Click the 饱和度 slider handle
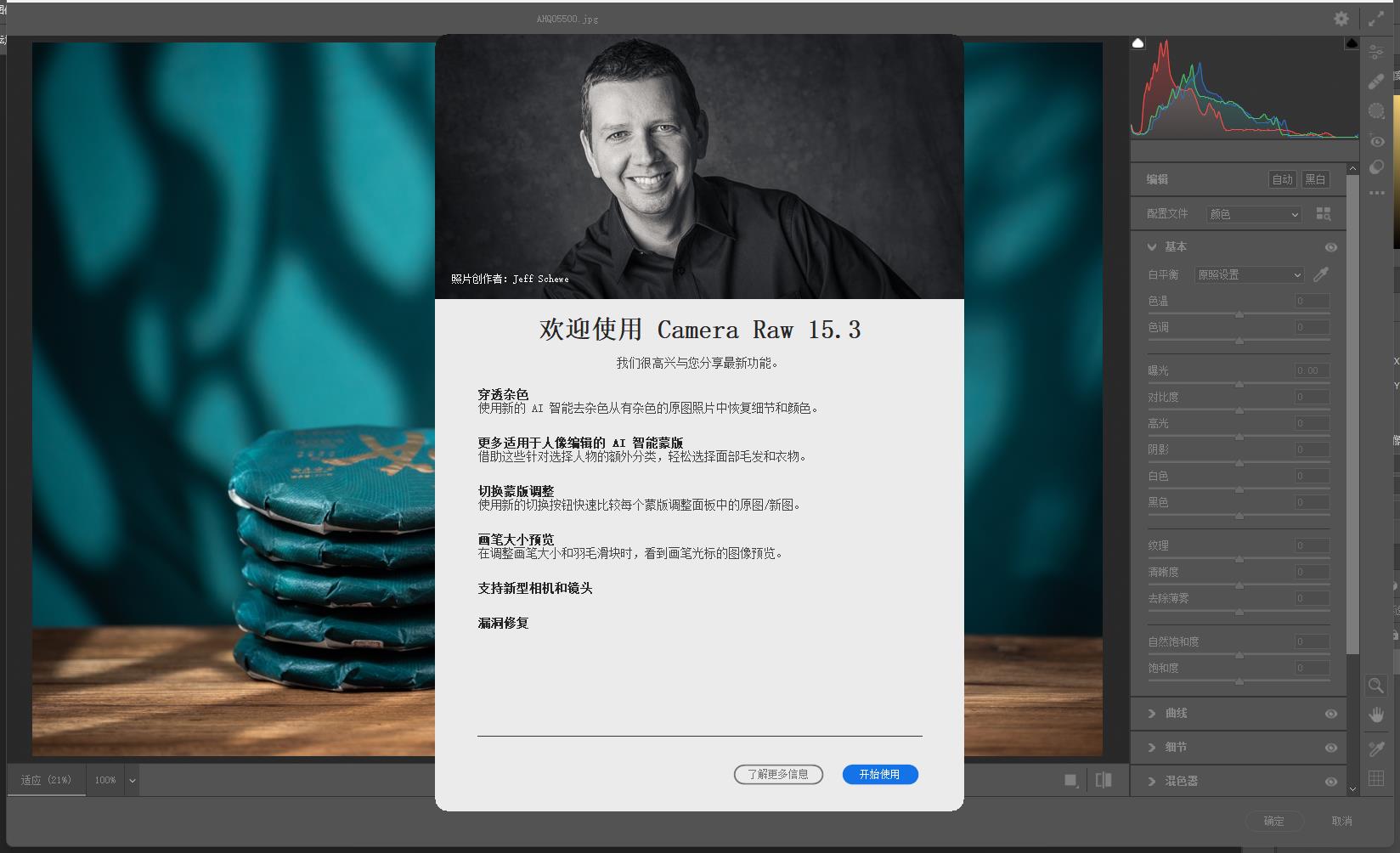Image resolution: width=1400 pixels, height=853 pixels. click(x=1239, y=681)
